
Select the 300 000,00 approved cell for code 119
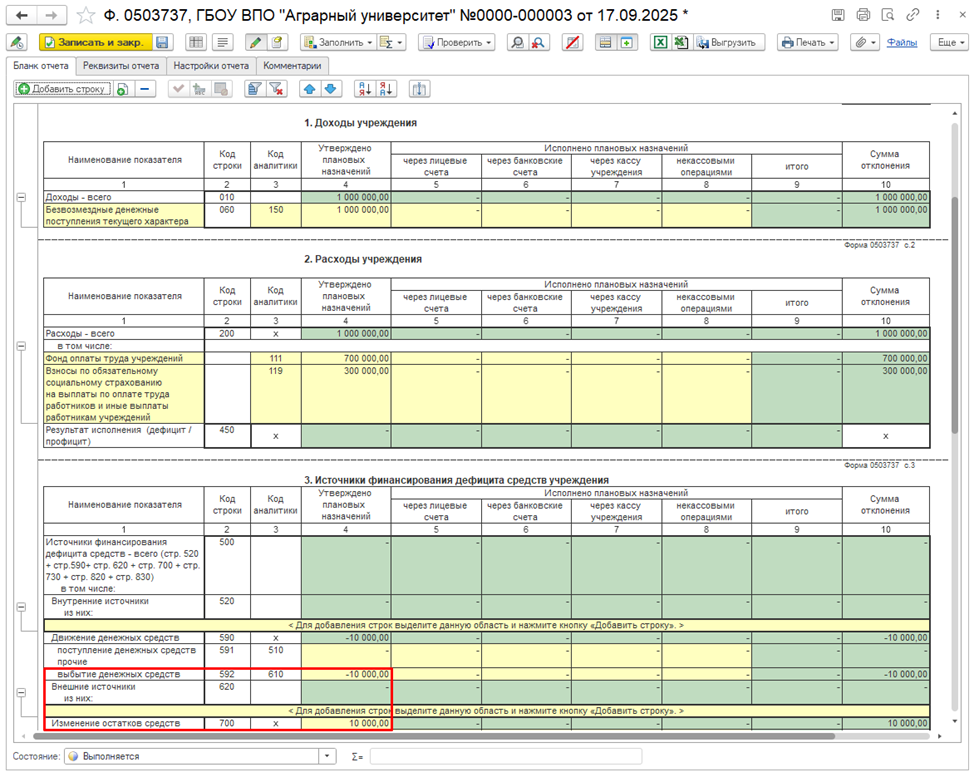click(x=346, y=394)
